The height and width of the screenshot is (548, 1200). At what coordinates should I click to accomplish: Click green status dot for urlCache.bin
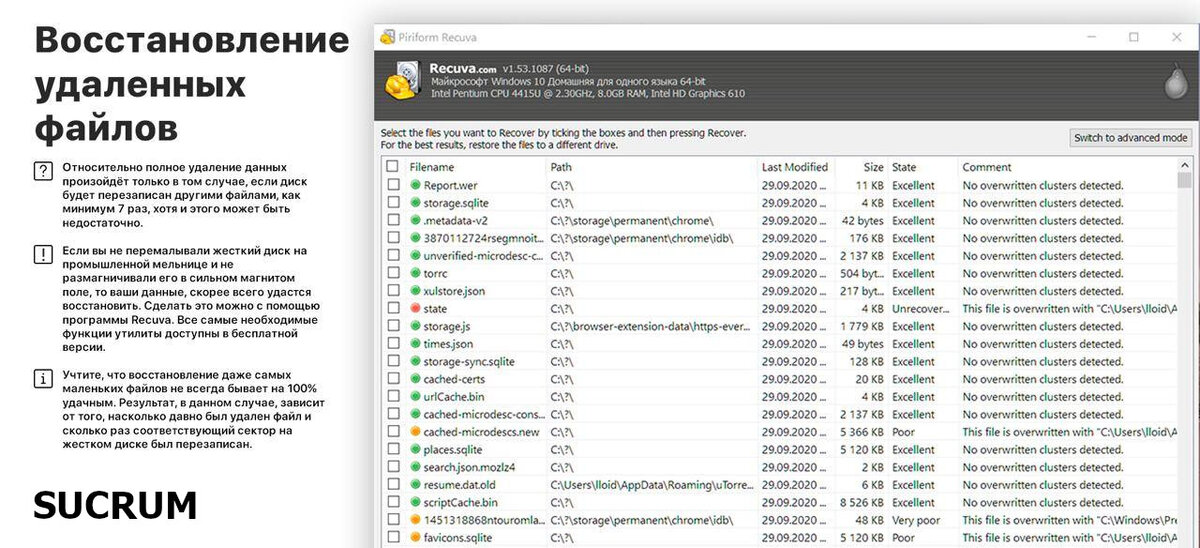[415, 397]
